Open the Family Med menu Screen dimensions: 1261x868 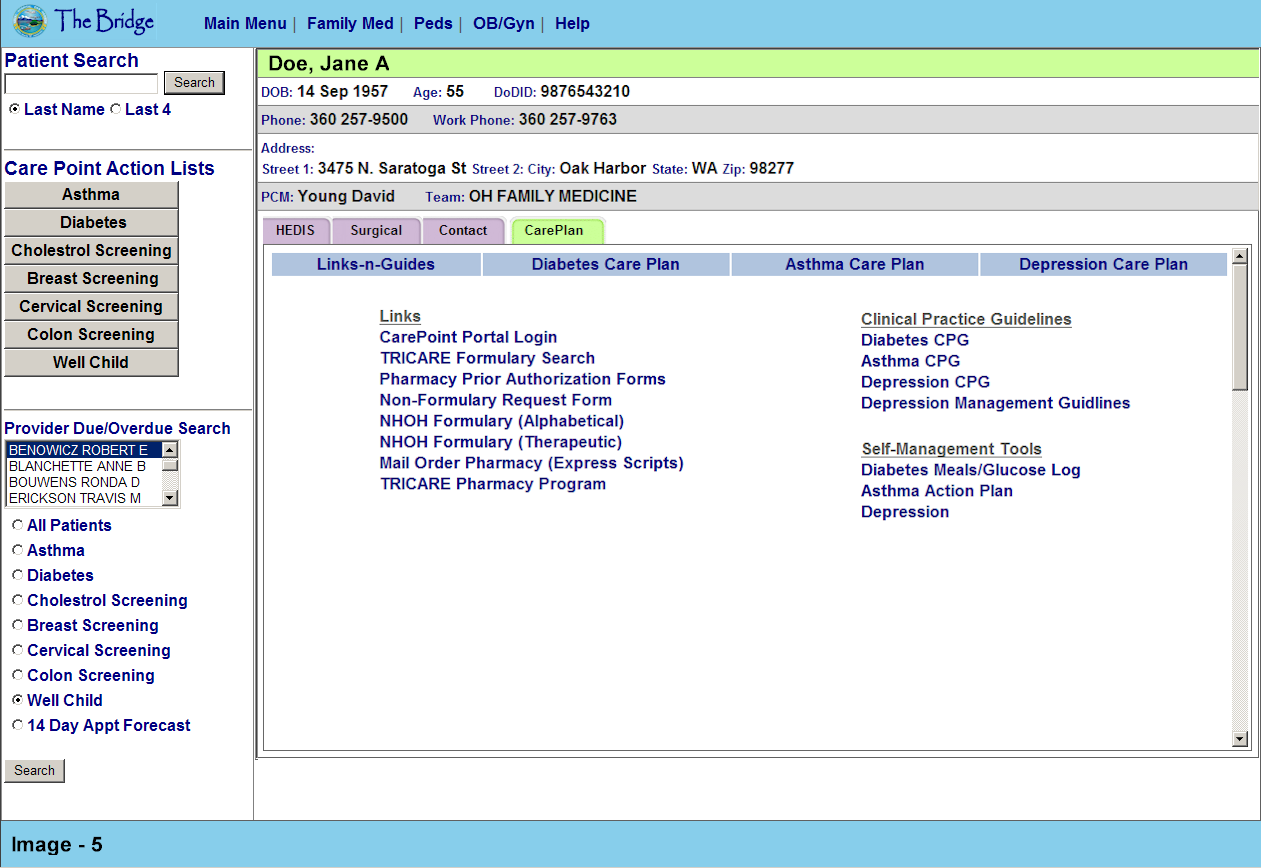point(350,23)
